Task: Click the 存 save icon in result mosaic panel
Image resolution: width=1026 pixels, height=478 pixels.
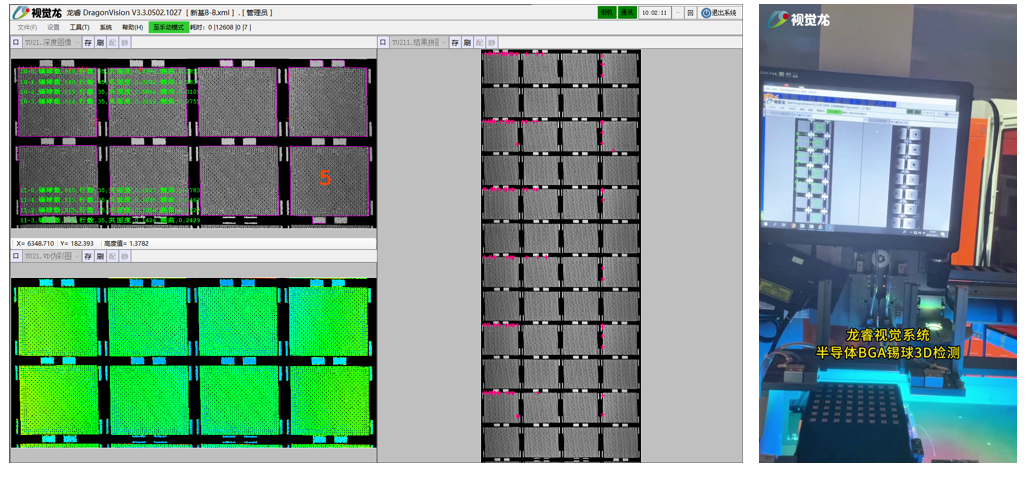Action: [455, 43]
